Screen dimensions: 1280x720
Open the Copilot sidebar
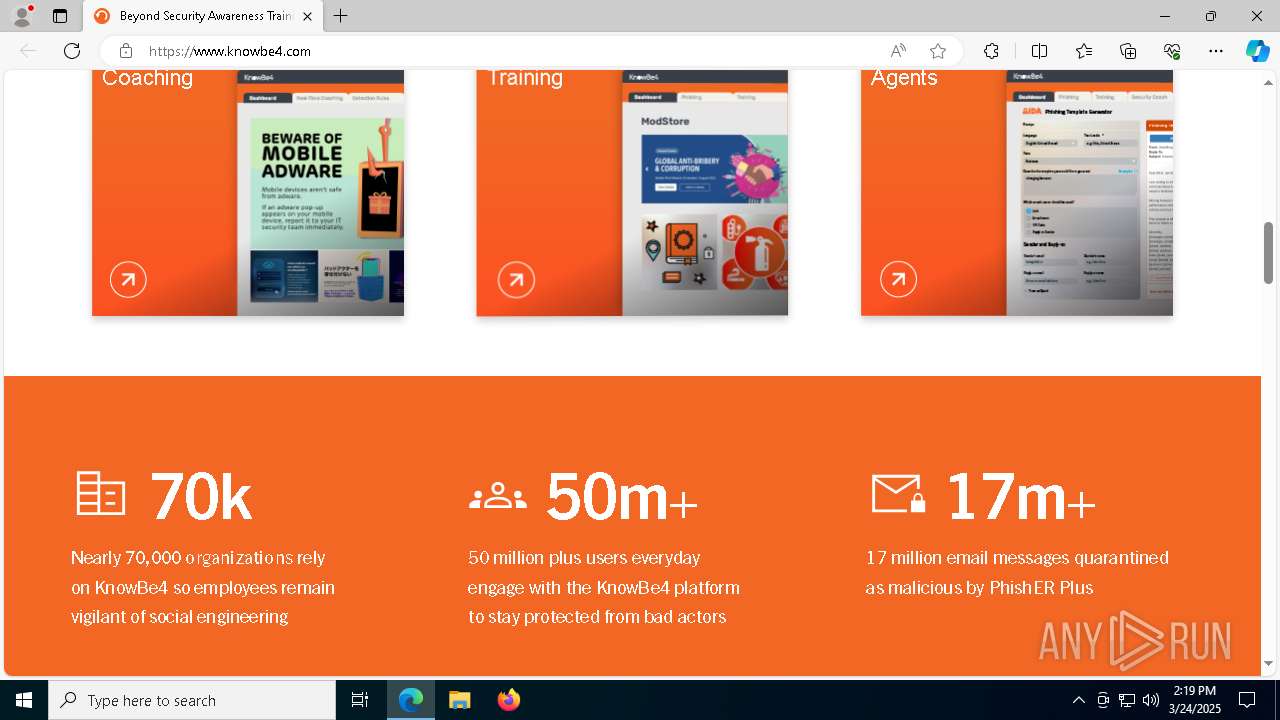[x=1257, y=51]
